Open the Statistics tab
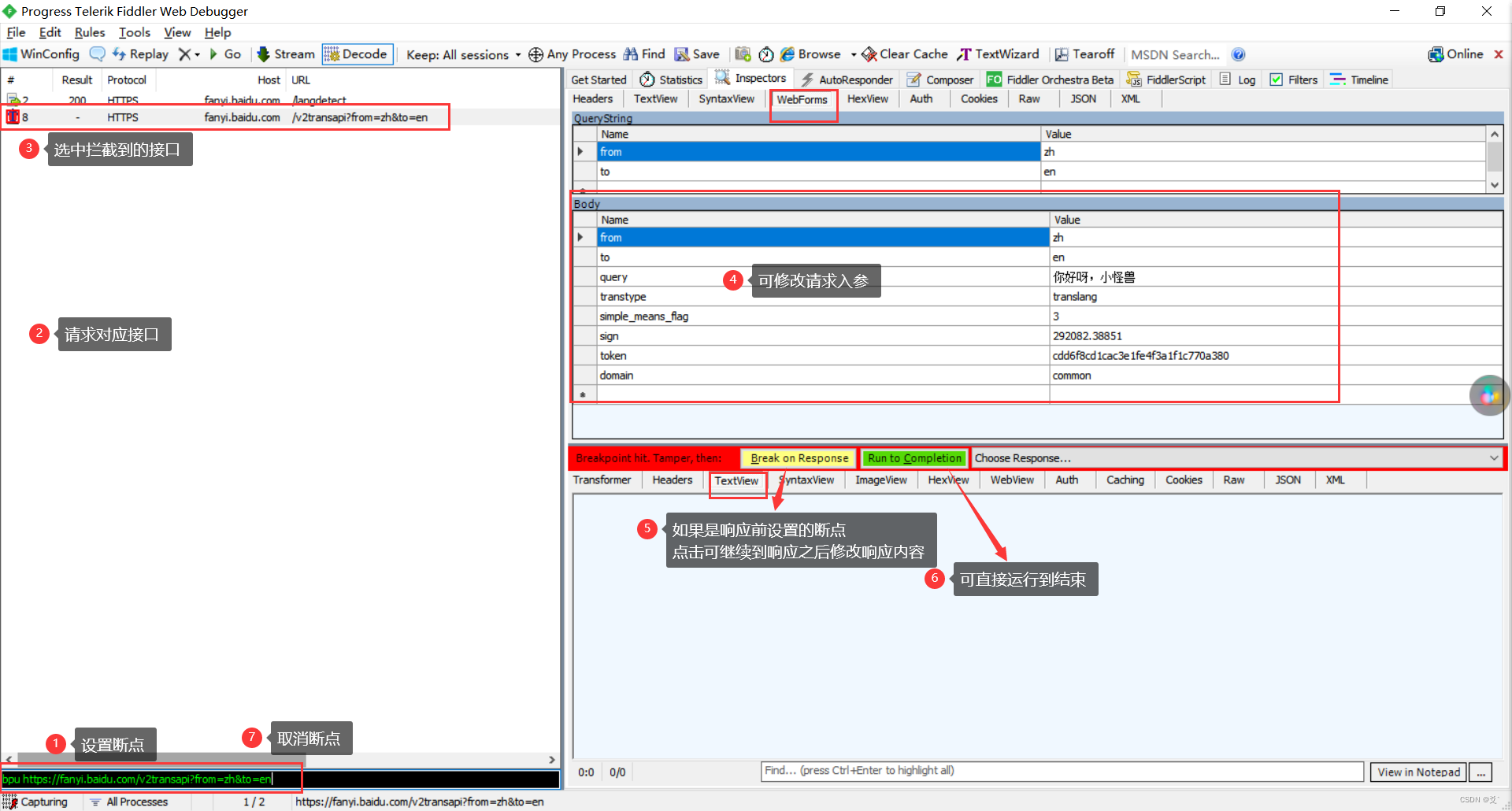This screenshot has height=811, width=1512. point(671,80)
